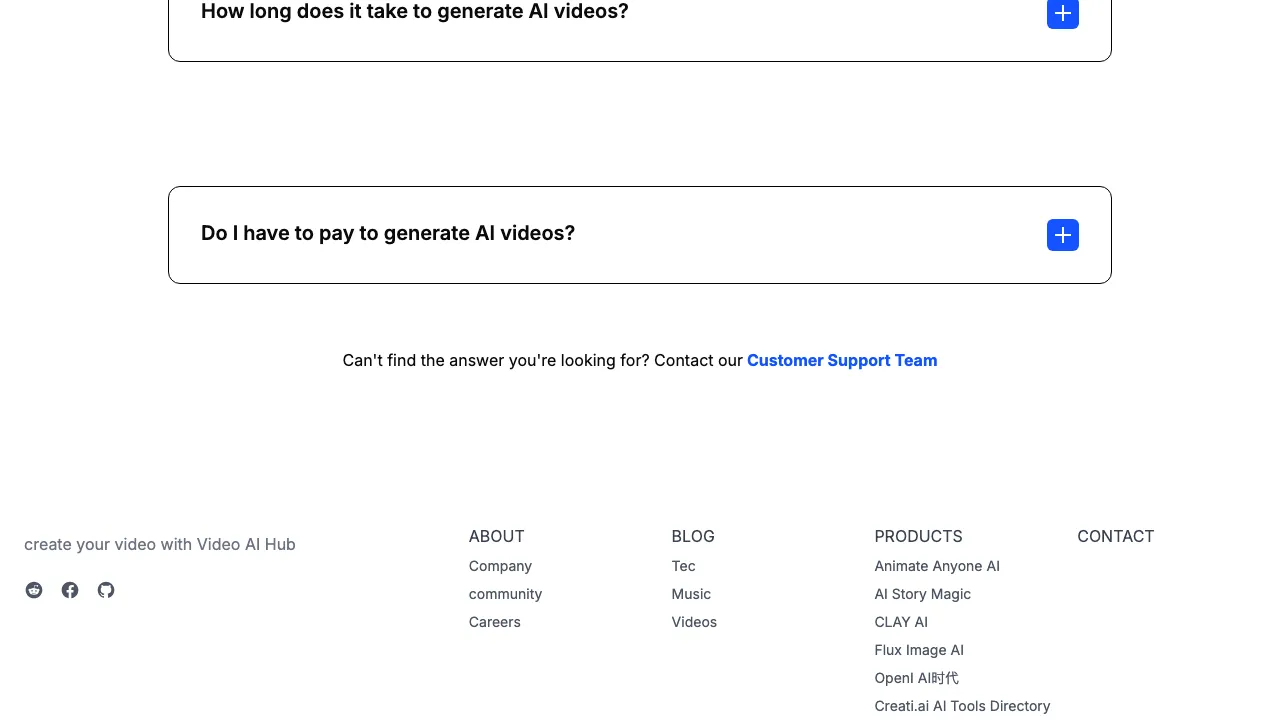Open the Tec blog section

tap(683, 566)
